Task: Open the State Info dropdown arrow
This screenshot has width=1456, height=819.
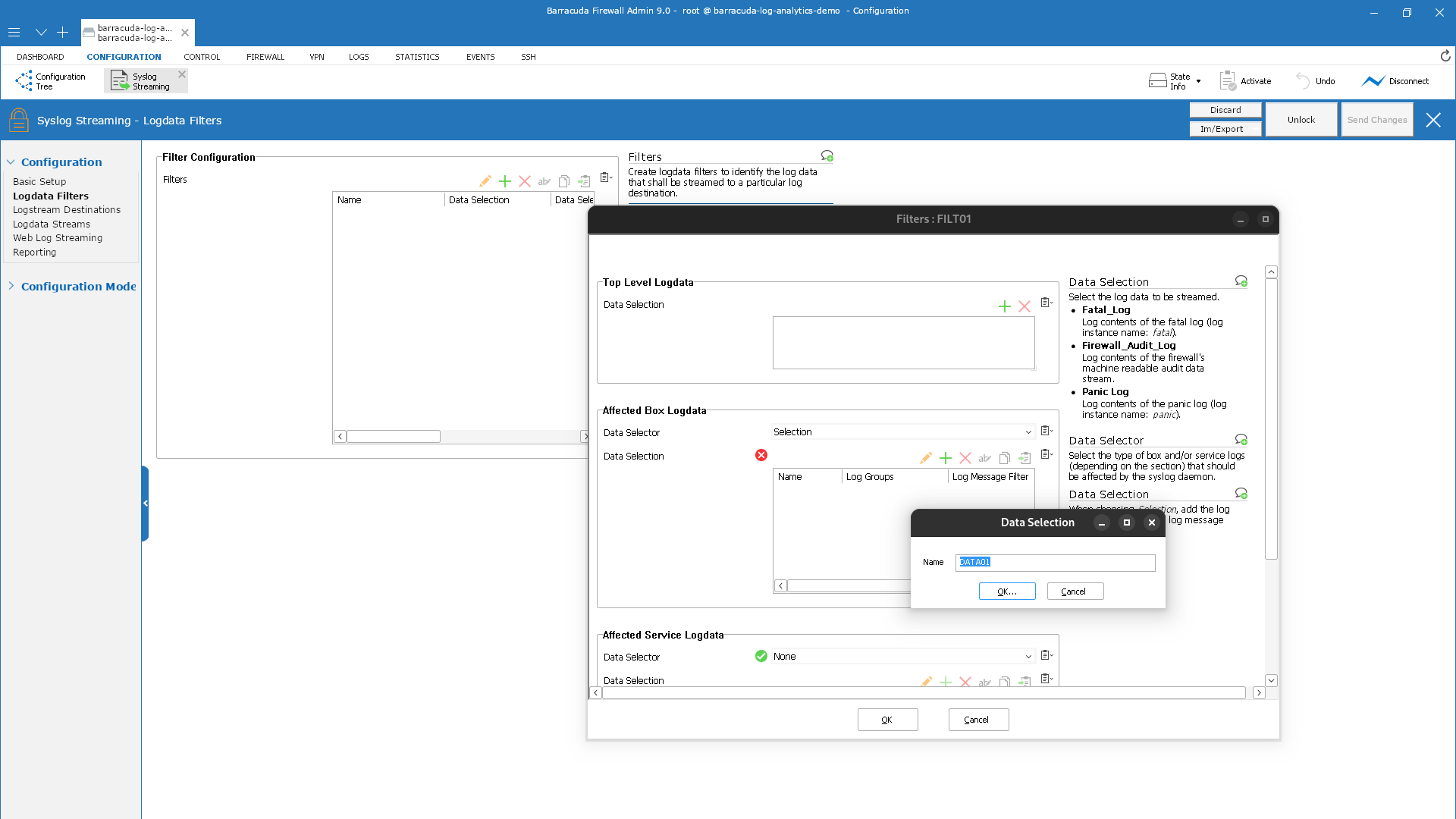Action: point(1199,81)
